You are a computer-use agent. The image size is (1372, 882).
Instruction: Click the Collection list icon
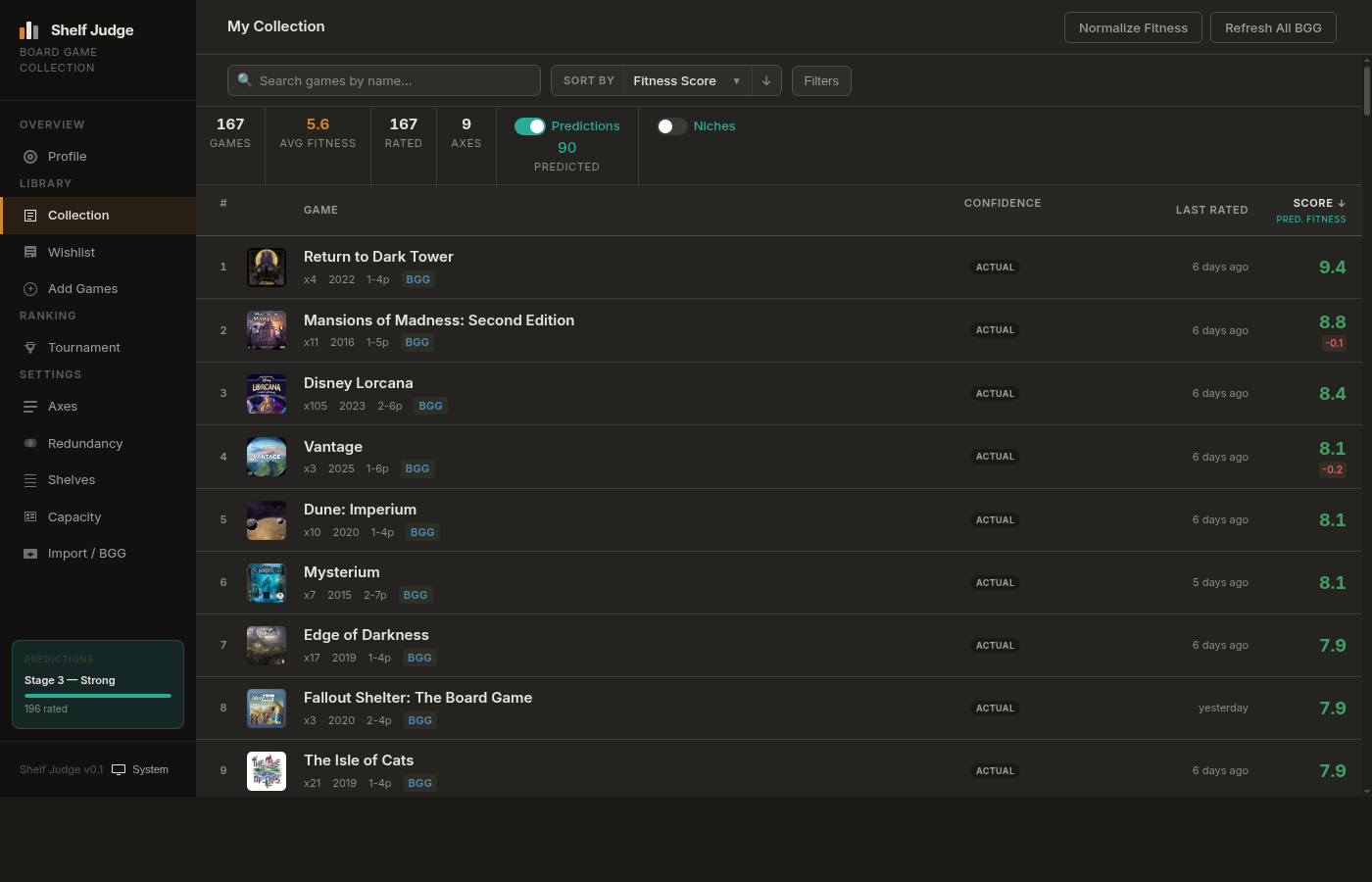pyautogui.click(x=30, y=216)
